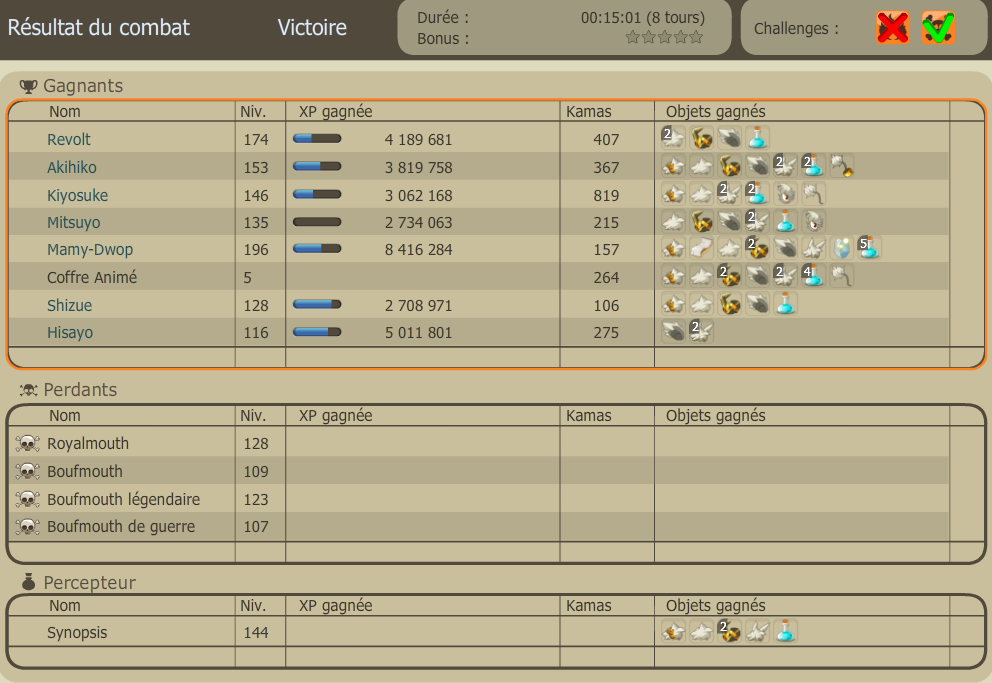Click the XP value 8 416 284
992x683 pixels.
418,250
